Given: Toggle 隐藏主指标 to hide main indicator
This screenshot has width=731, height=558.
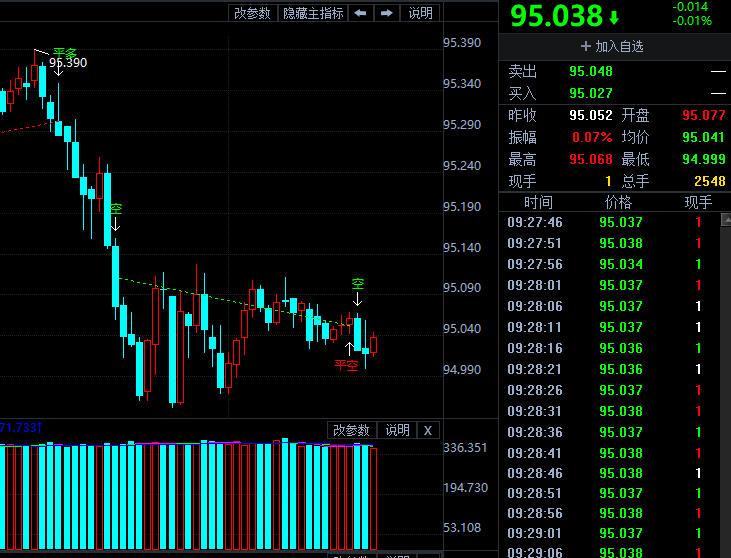Looking at the screenshot, I should (x=313, y=13).
